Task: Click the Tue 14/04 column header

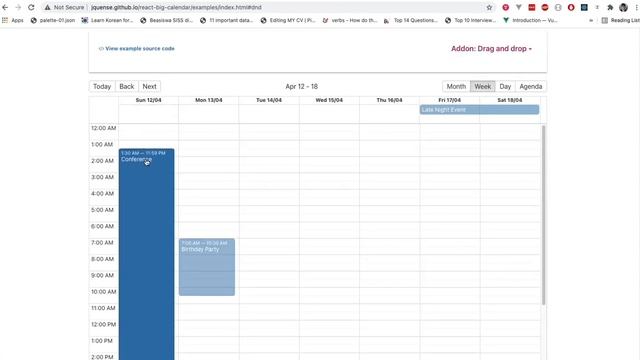Action: pyautogui.click(x=269, y=100)
